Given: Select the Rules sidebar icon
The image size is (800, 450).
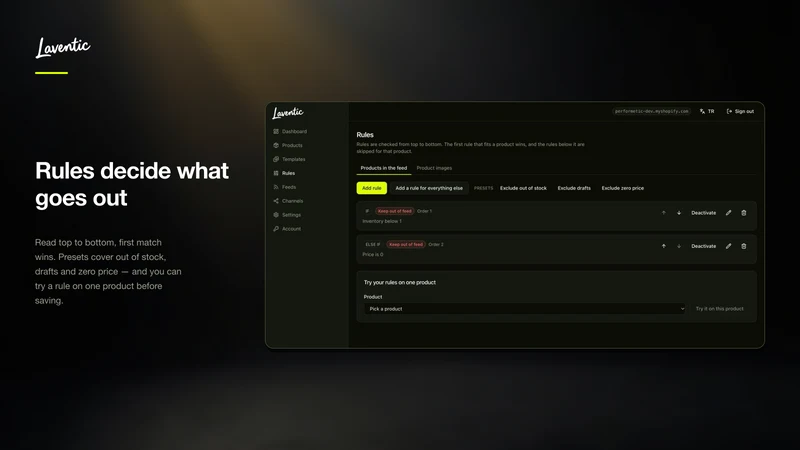Looking at the screenshot, I should click(x=276, y=173).
